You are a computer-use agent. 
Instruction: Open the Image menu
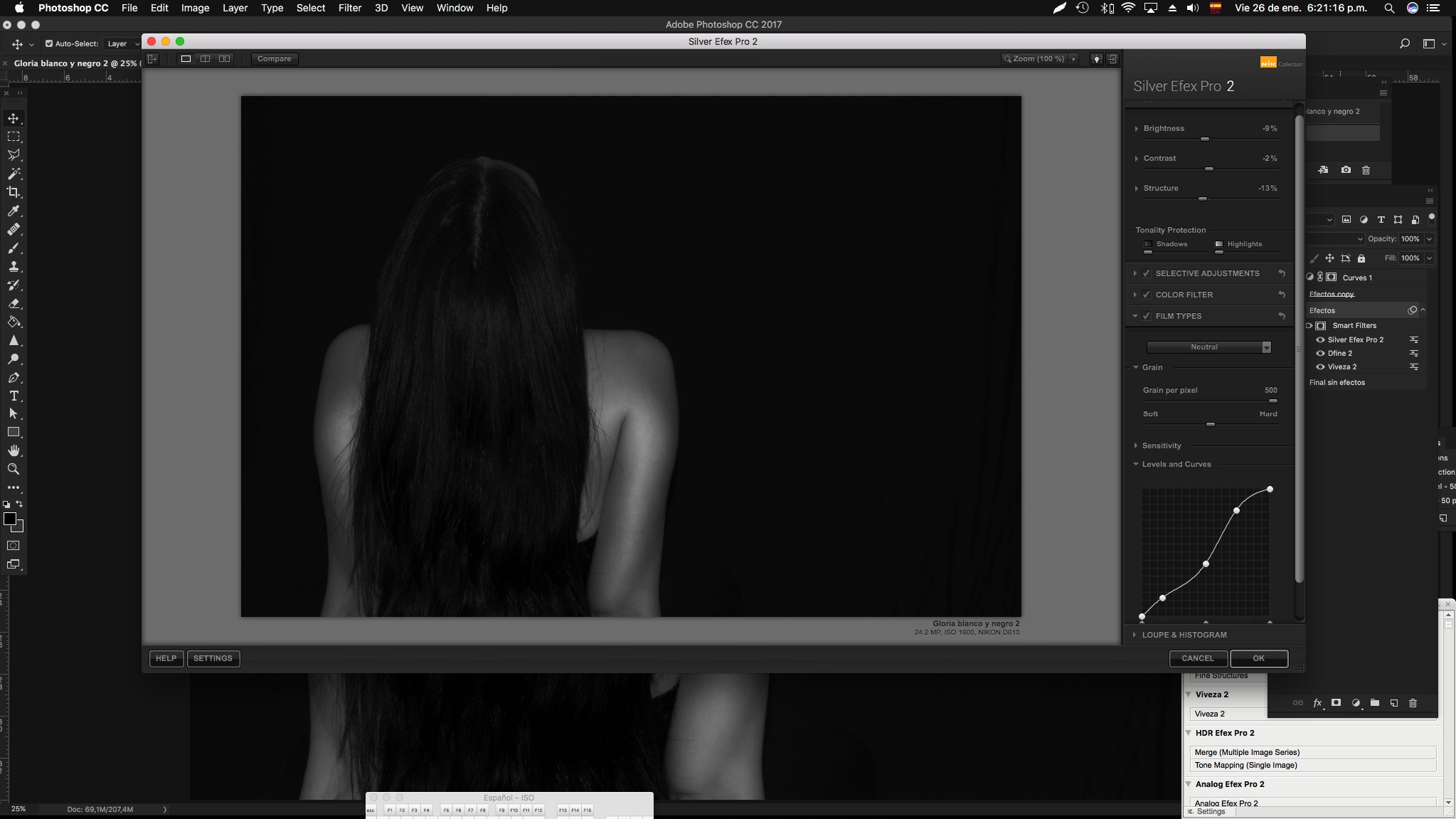pos(195,8)
